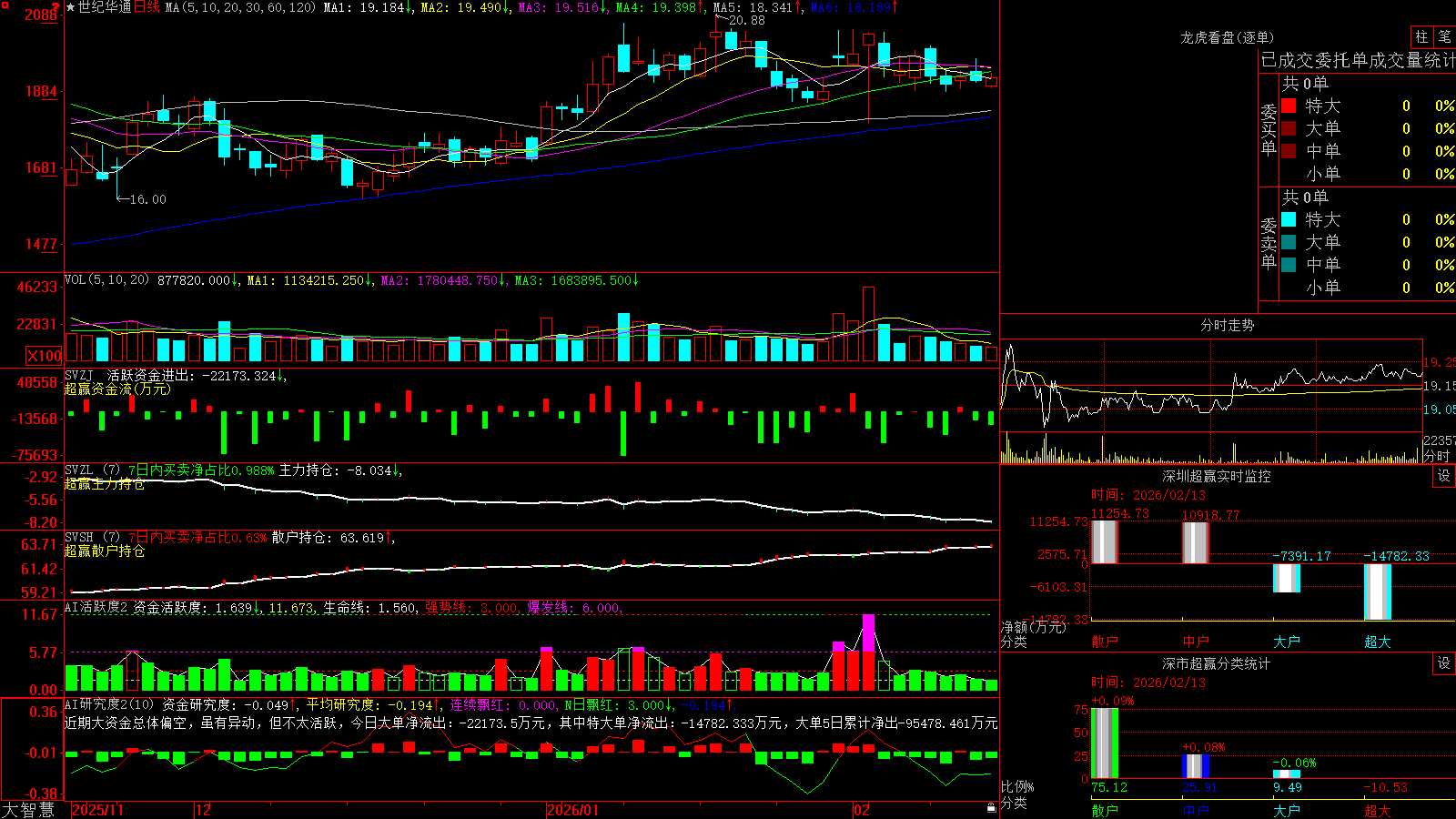Click the SVSH 散户持仓 indicator label
Screen dimensions: 1456x819
(x=229, y=538)
